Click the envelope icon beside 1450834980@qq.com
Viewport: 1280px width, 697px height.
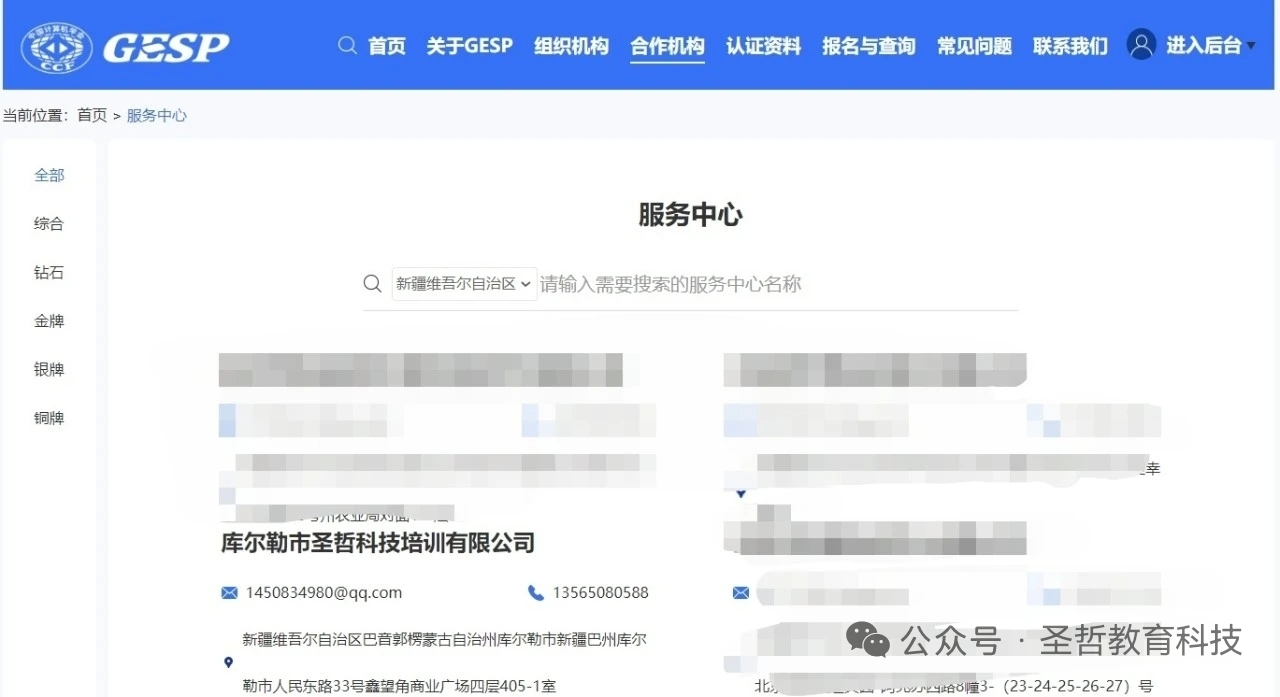pyautogui.click(x=229, y=593)
